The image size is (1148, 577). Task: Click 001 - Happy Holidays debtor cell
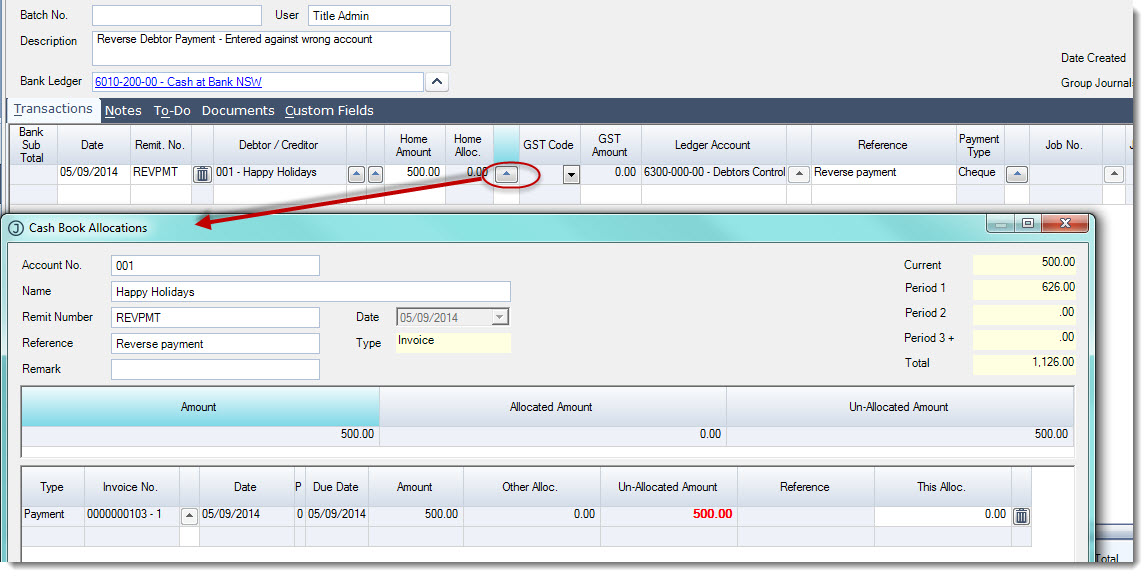(279, 173)
